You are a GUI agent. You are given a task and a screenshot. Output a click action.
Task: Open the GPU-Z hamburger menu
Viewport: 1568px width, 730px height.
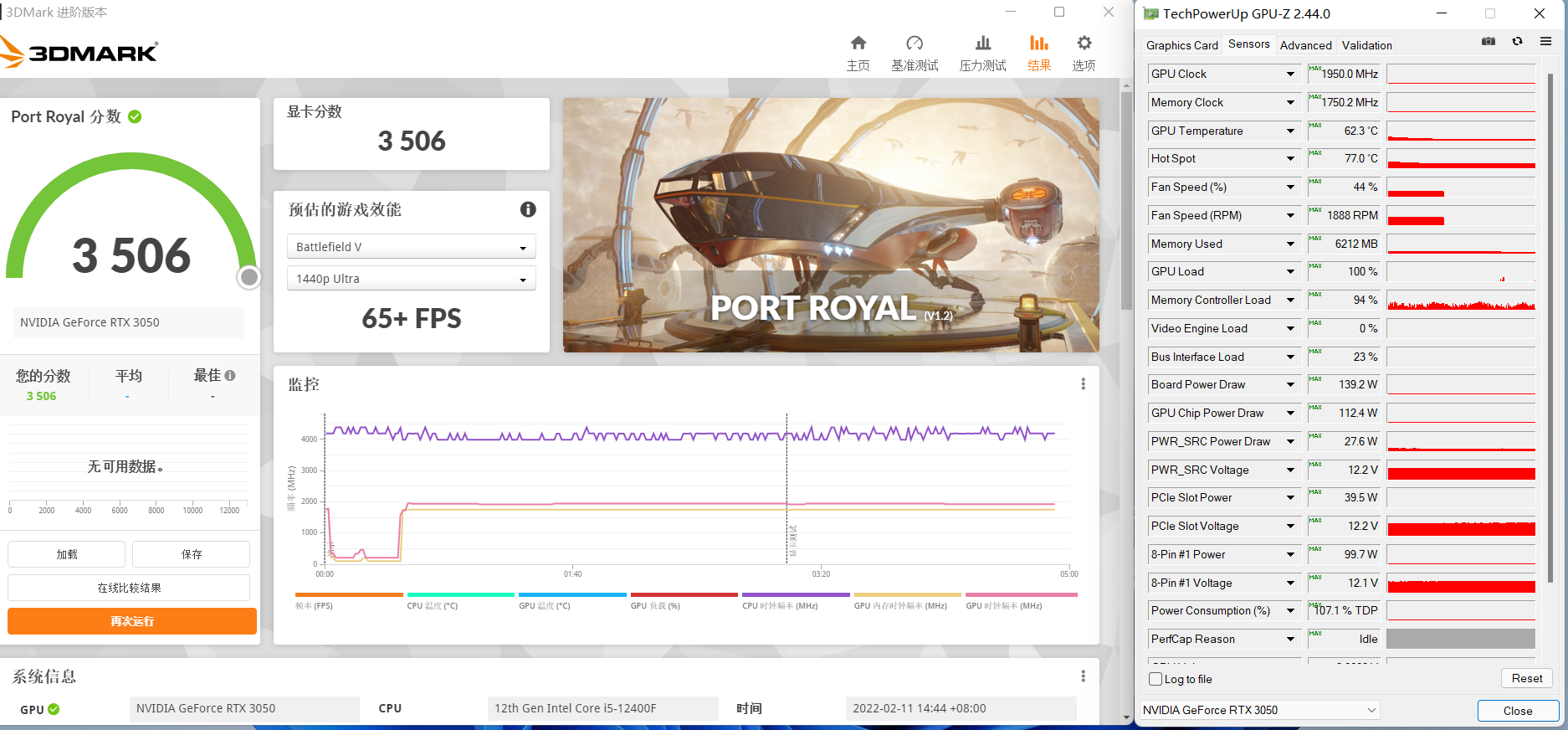click(x=1545, y=41)
